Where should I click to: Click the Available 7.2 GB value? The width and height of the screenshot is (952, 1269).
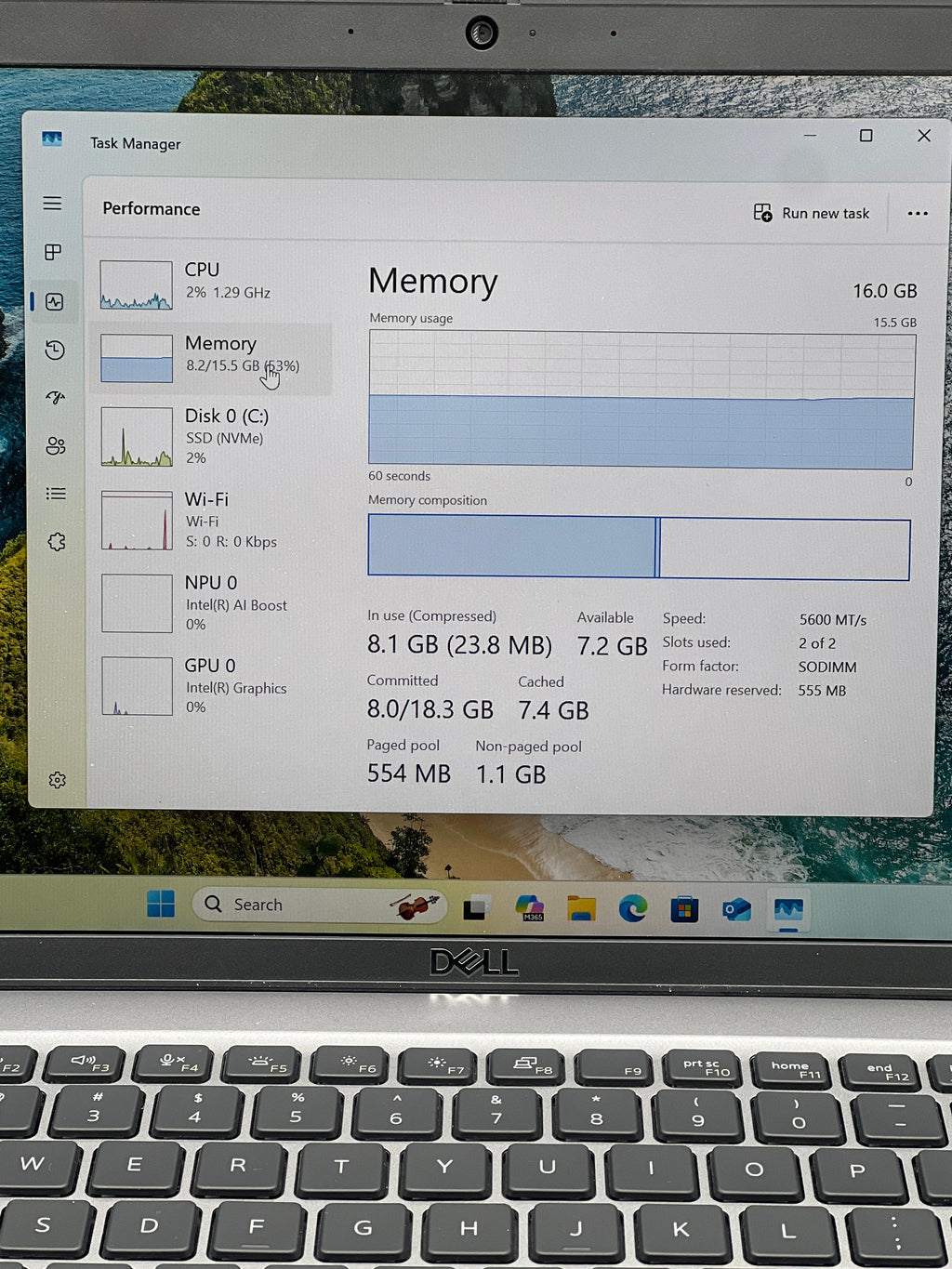coord(612,646)
